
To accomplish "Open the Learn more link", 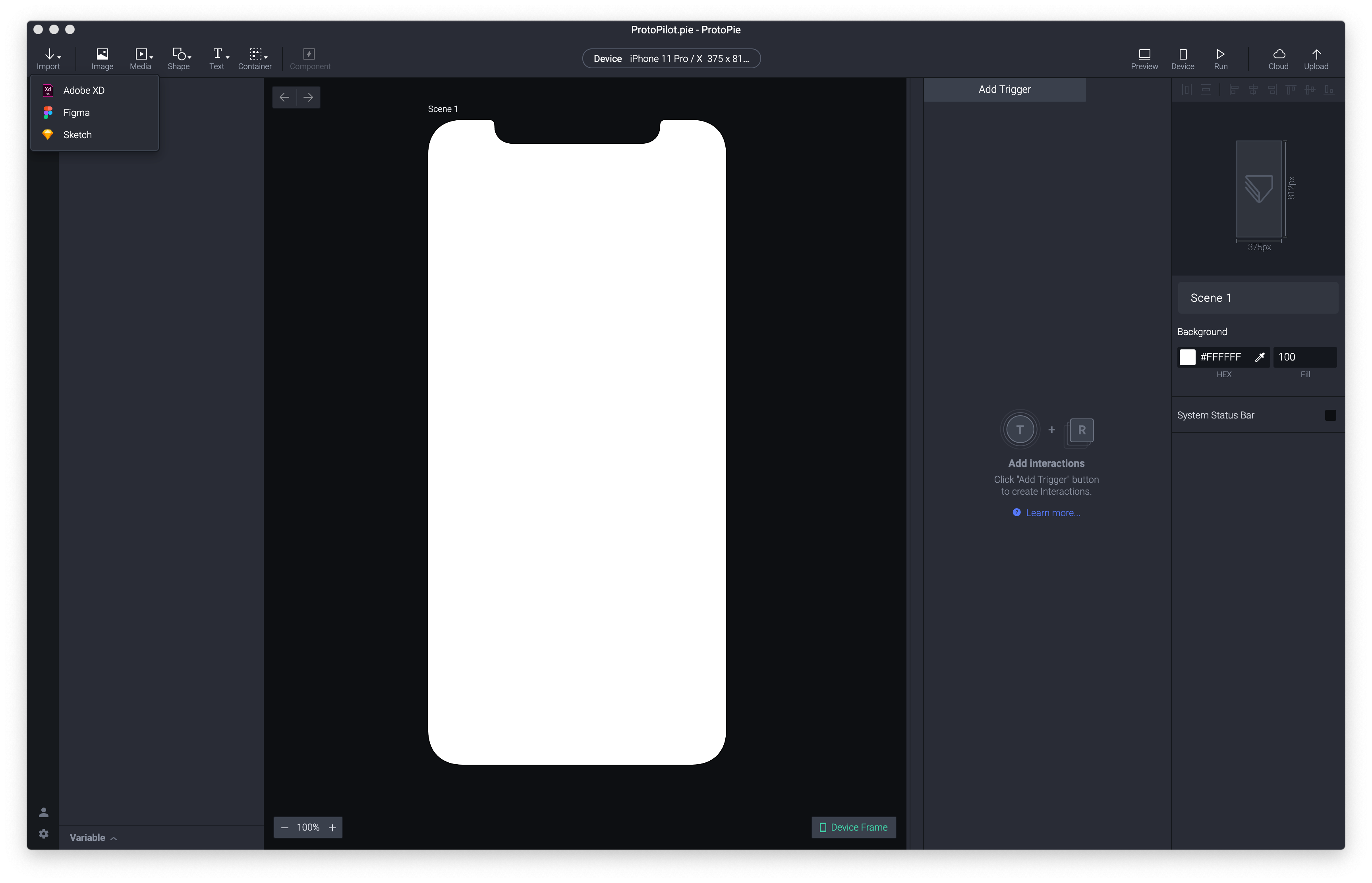I will (1052, 513).
